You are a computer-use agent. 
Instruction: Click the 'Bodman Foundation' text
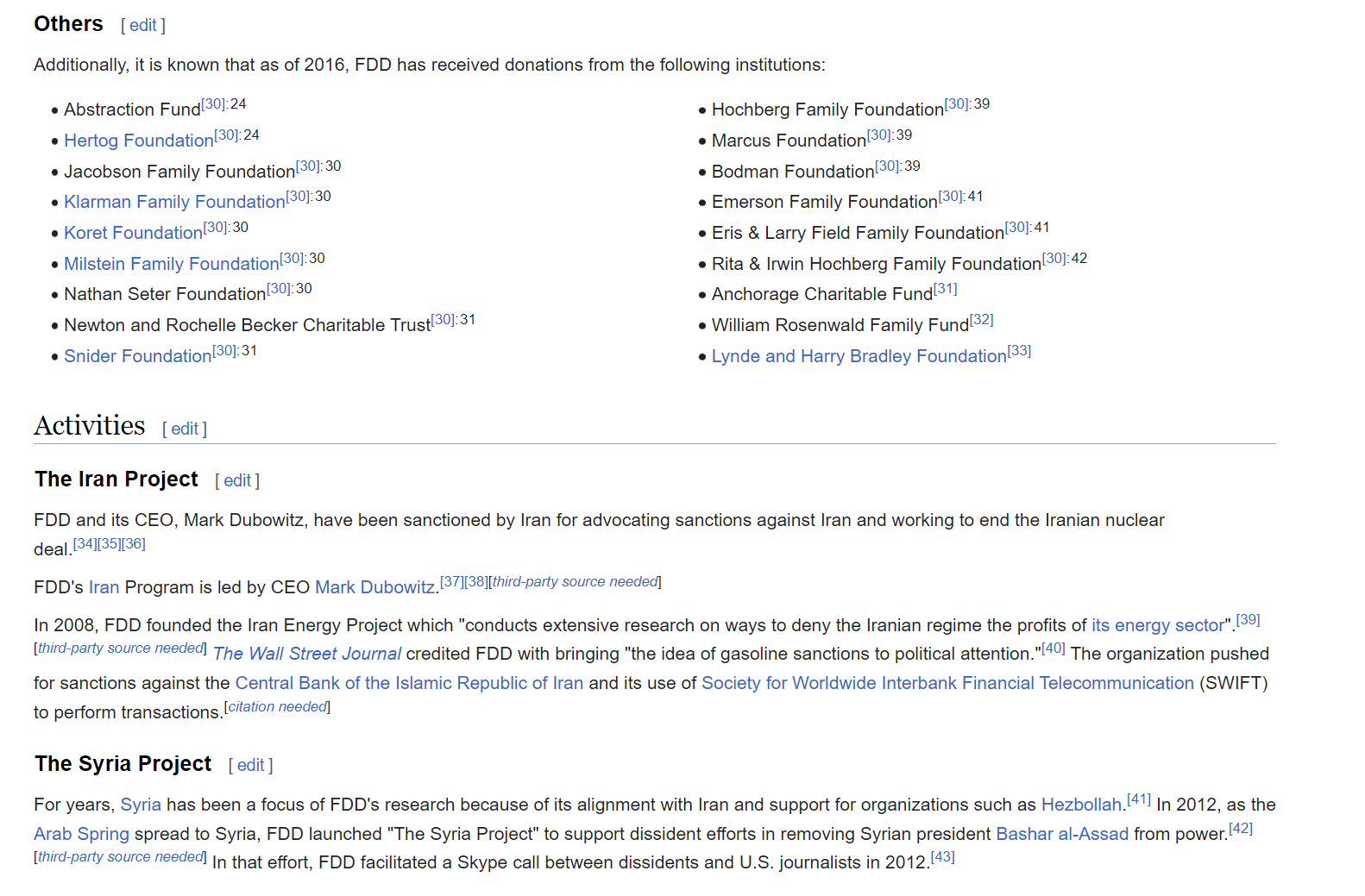click(x=793, y=172)
